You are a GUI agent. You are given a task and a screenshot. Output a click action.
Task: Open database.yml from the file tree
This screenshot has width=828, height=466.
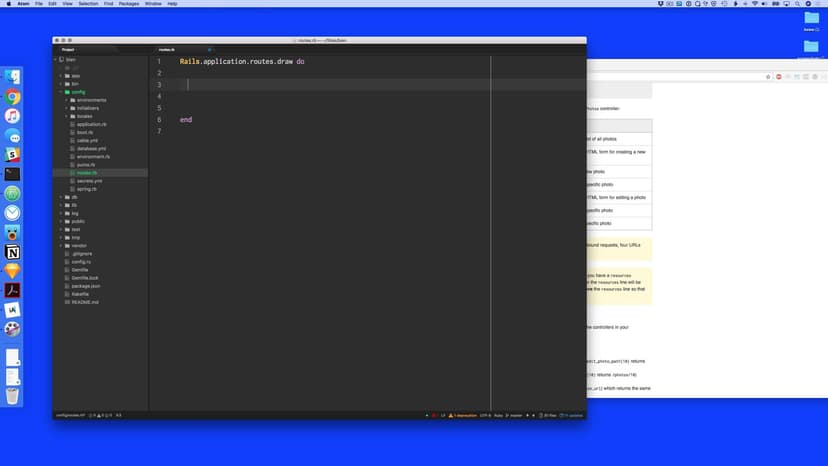pyautogui.click(x=91, y=148)
